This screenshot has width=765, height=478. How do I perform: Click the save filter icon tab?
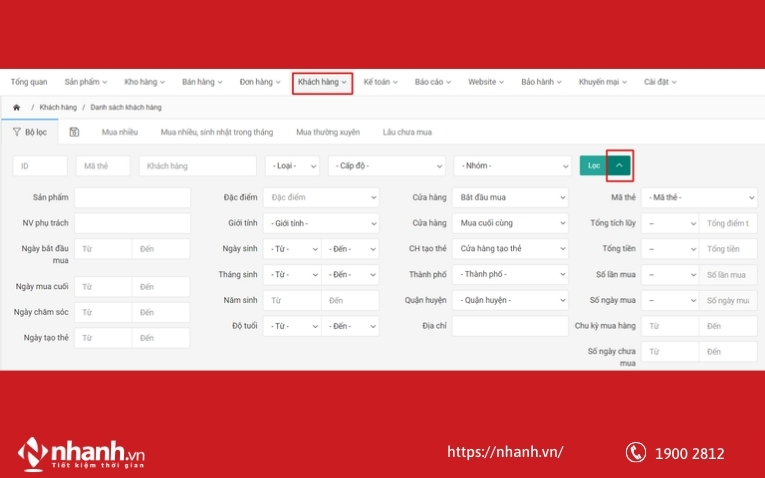click(74, 132)
